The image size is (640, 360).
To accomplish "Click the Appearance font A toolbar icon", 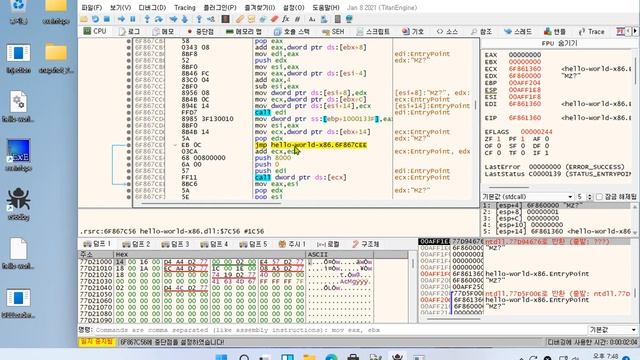I will click(x=312, y=19).
